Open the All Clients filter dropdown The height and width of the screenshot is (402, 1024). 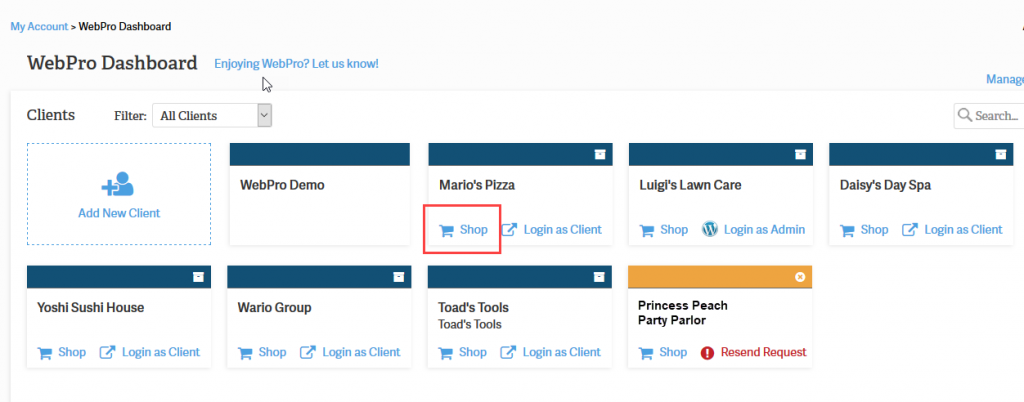tap(212, 116)
